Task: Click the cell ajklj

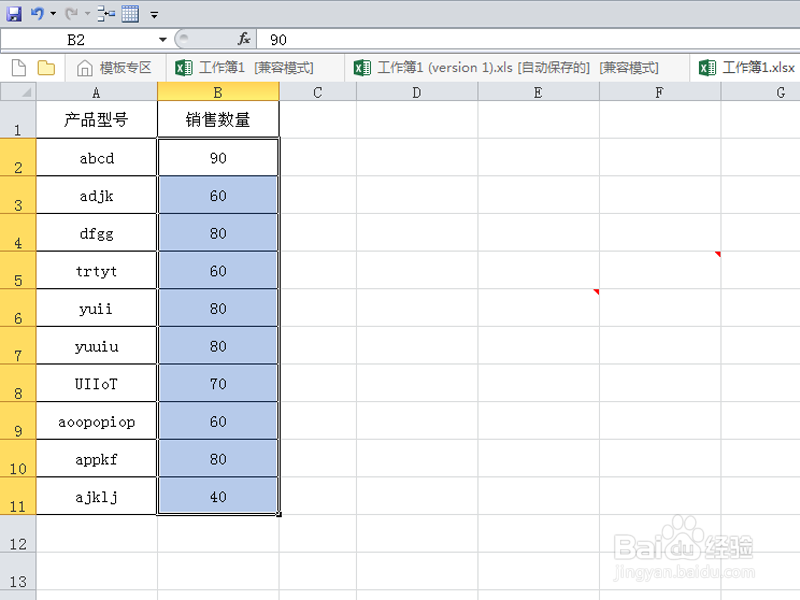Action: pyautogui.click(x=96, y=495)
